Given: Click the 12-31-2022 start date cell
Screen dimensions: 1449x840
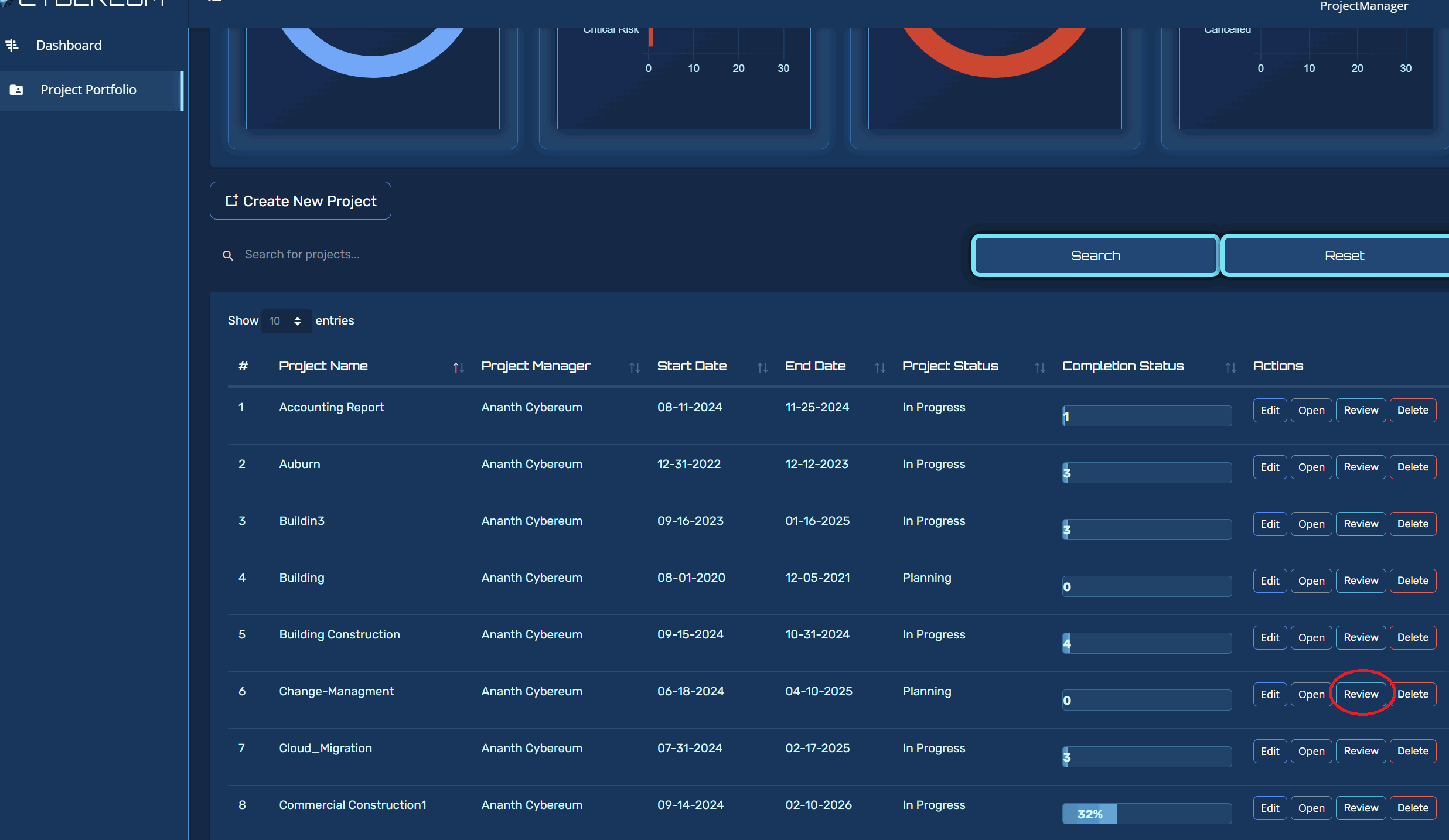Looking at the screenshot, I should coord(689,464).
